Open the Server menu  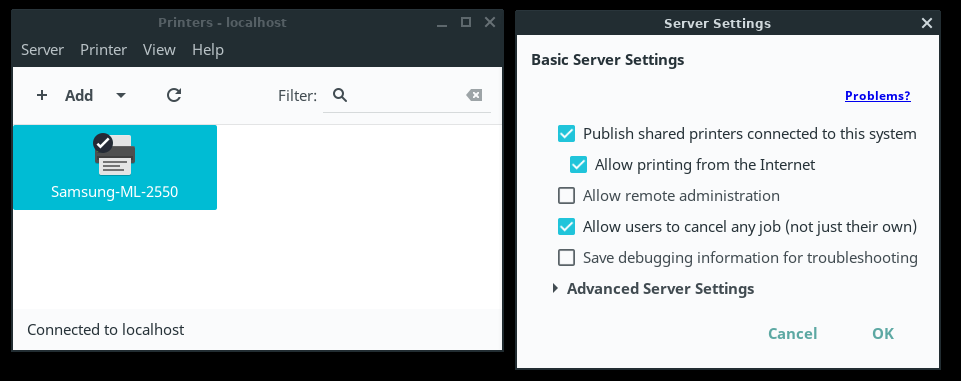coord(42,50)
